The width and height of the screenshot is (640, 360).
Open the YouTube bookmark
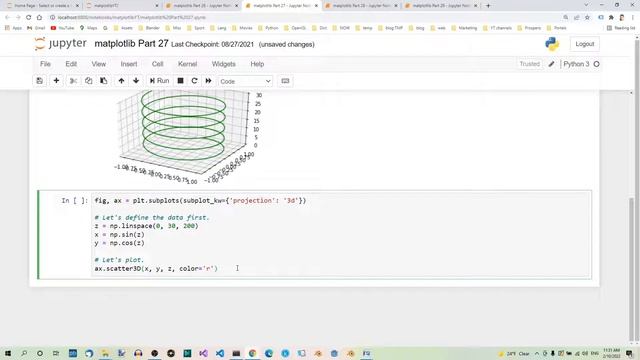(62, 28)
